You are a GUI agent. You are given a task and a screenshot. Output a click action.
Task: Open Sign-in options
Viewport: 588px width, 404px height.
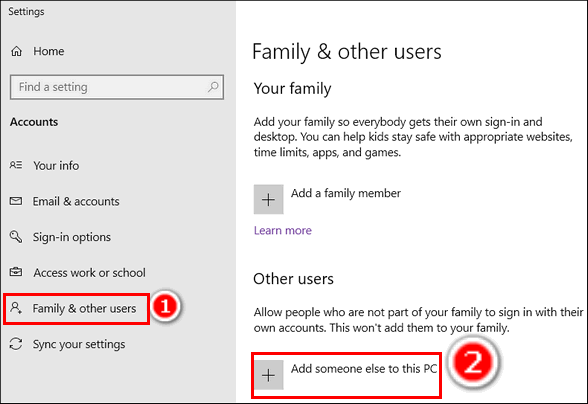pos(72,237)
